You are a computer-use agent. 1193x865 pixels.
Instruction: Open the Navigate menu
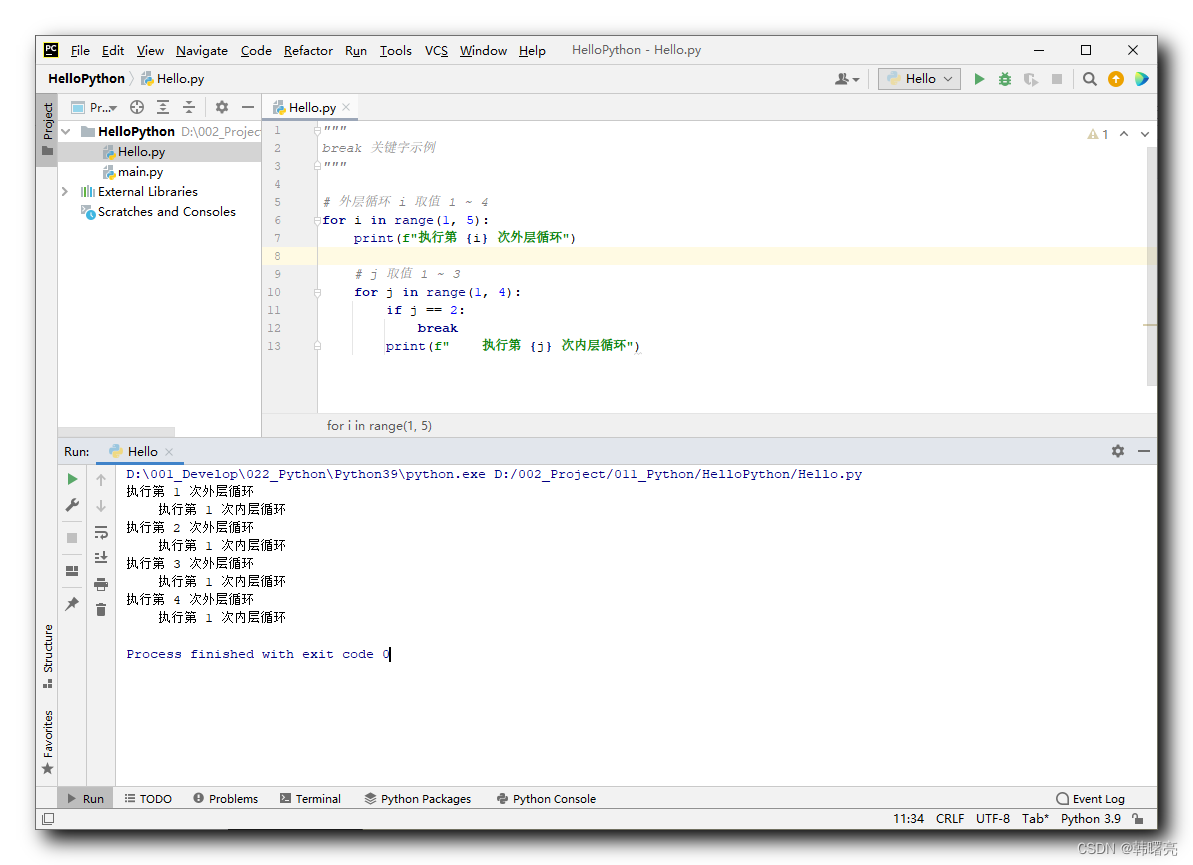pyautogui.click(x=202, y=50)
